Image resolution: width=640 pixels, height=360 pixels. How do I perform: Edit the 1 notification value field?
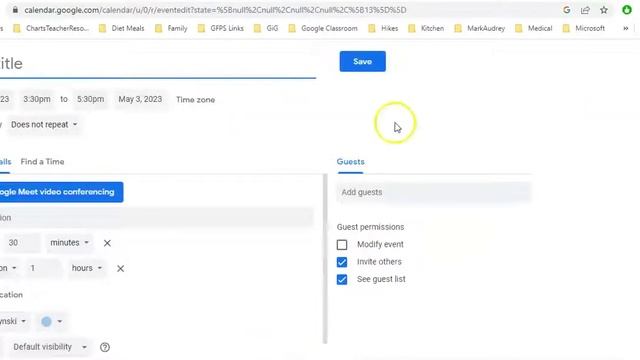point(44,268)
